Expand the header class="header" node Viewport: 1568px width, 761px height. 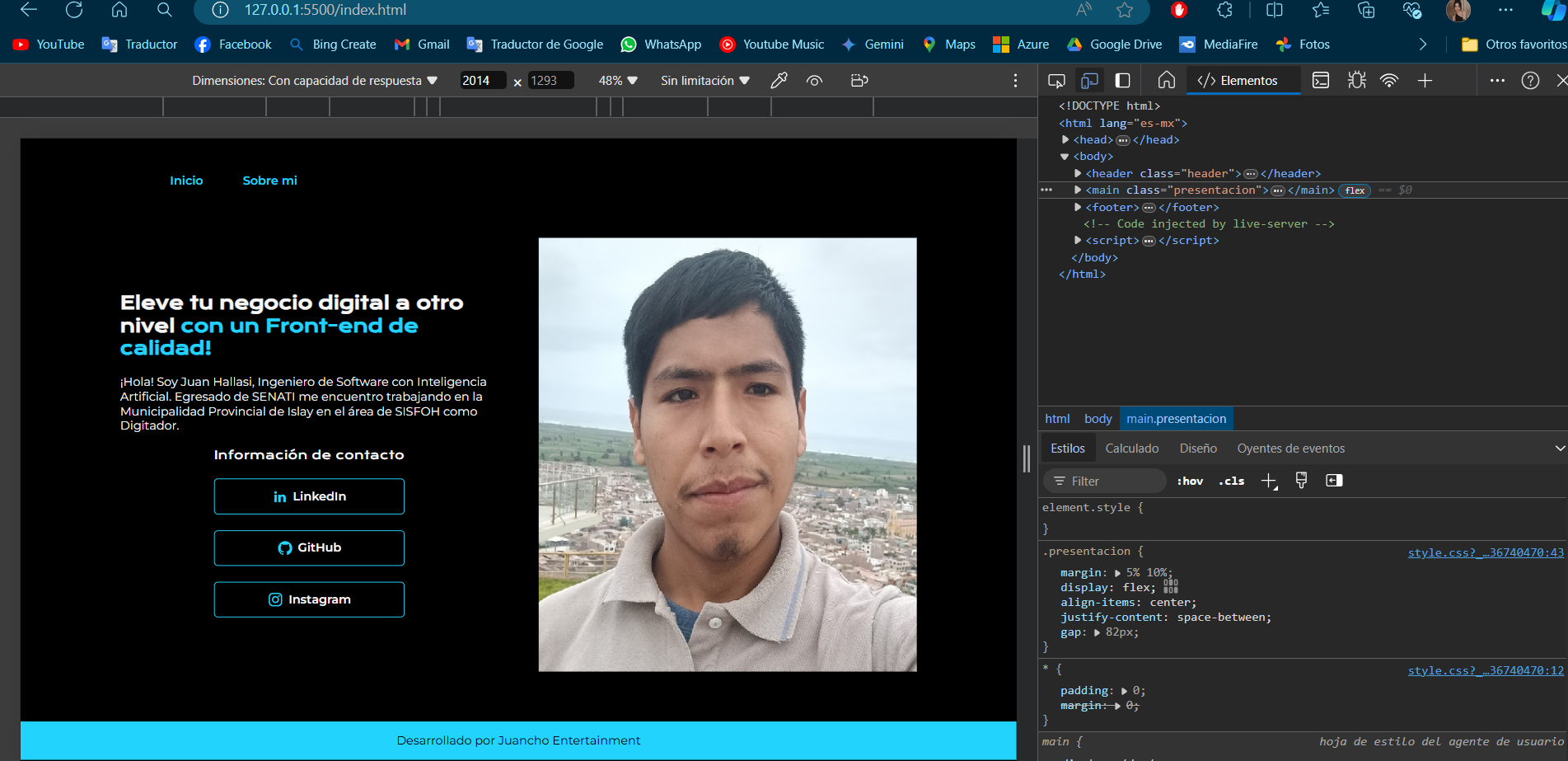click(1078, 173)
